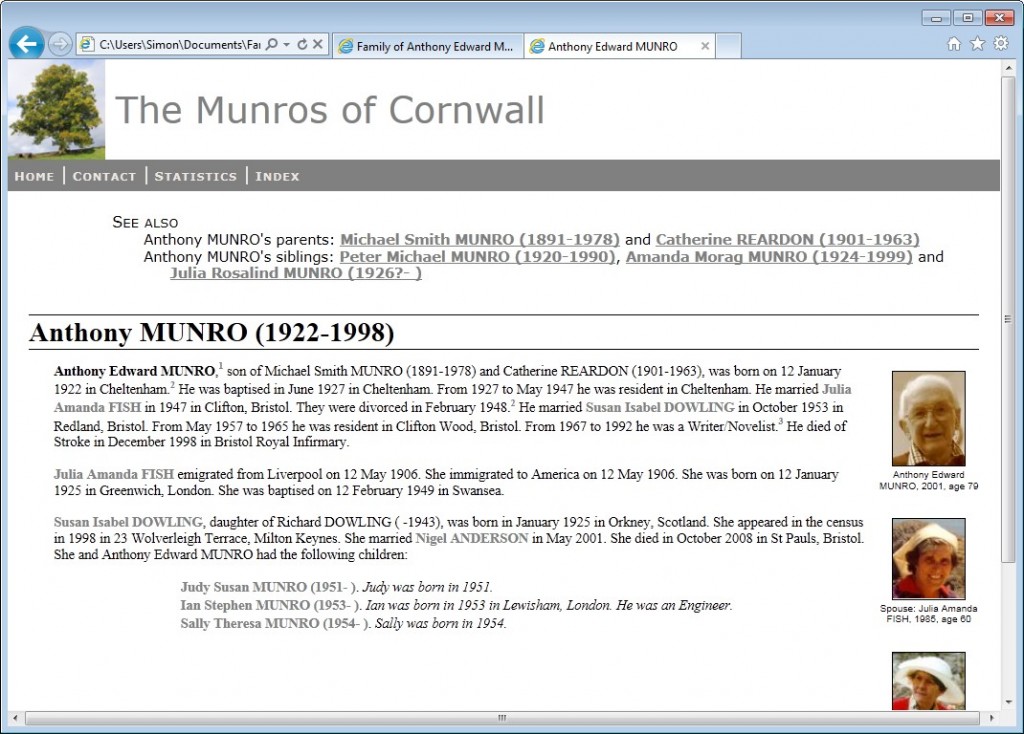Click the page icon in the address bar
The height and width of the screenshot is (734, 1024).
86,44
